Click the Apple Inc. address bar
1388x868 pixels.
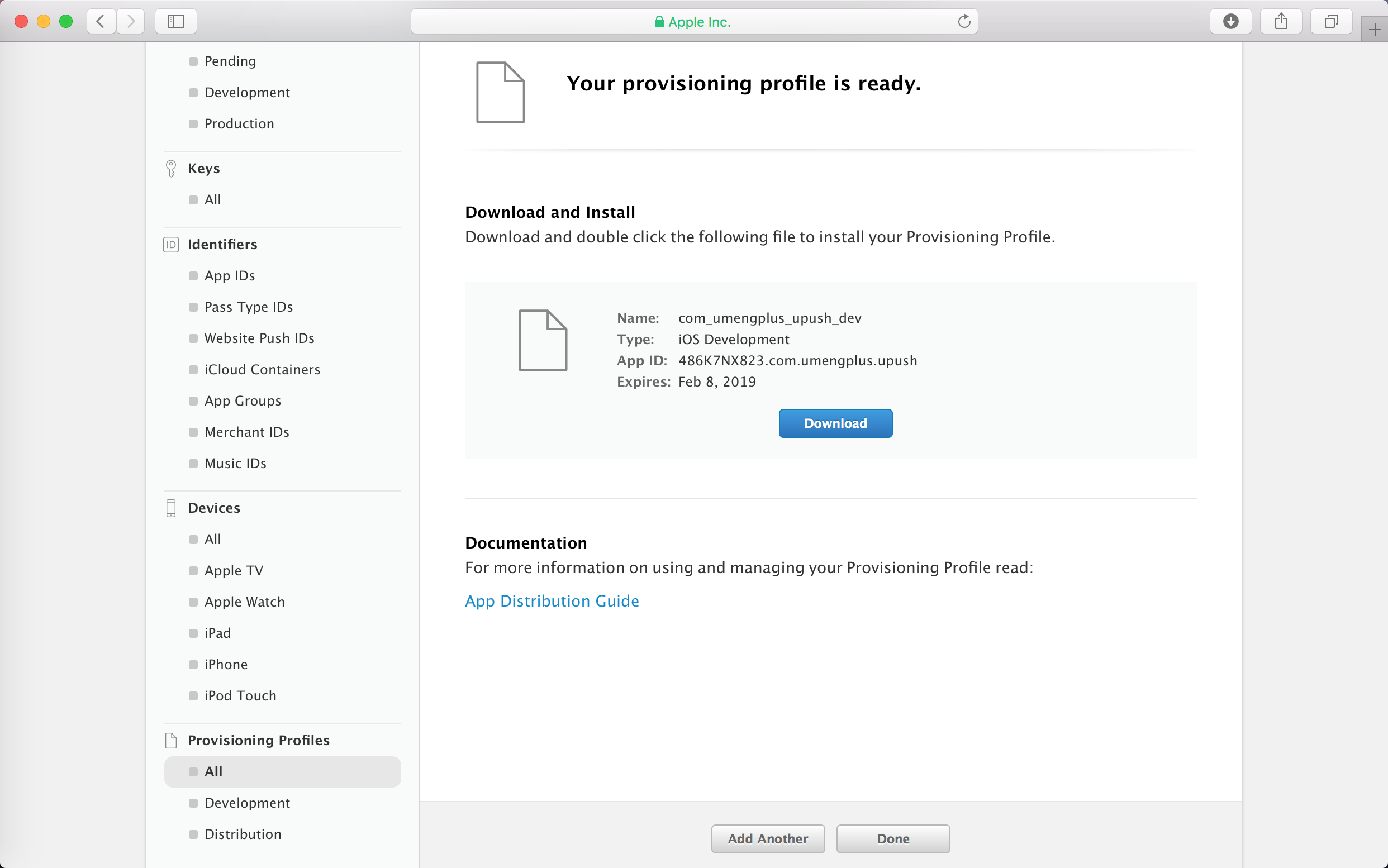693,22
